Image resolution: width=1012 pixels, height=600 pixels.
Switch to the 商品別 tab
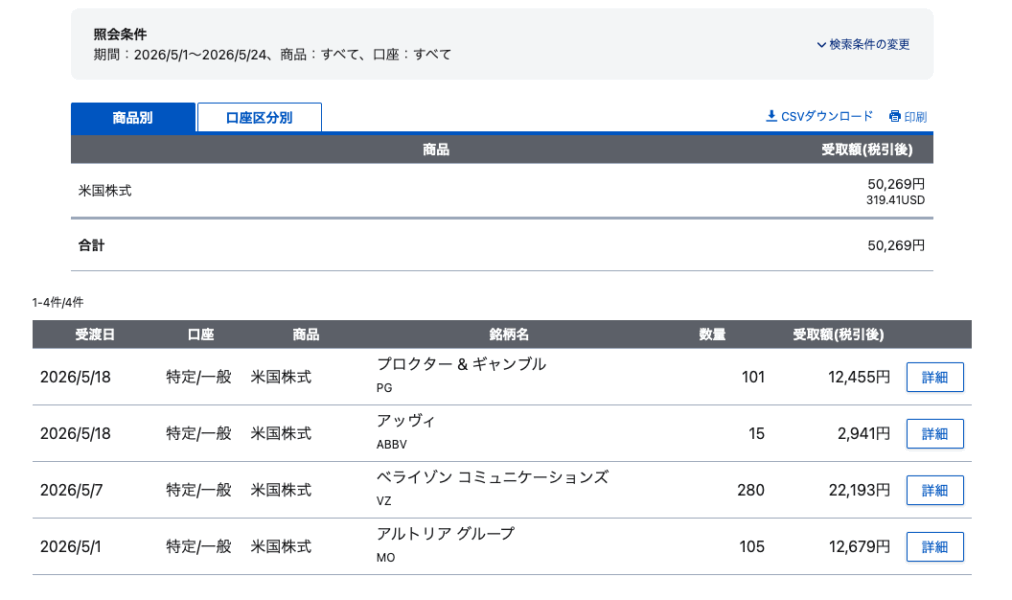(133, 117)
